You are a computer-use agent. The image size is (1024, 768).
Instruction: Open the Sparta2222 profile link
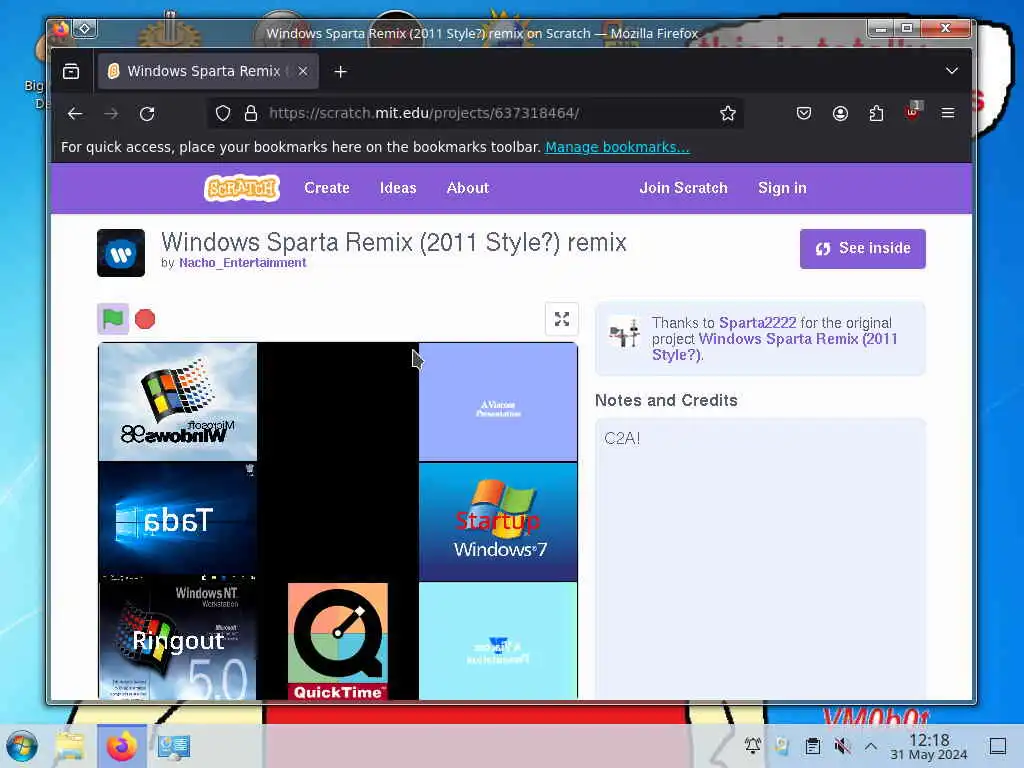point(758,323)
